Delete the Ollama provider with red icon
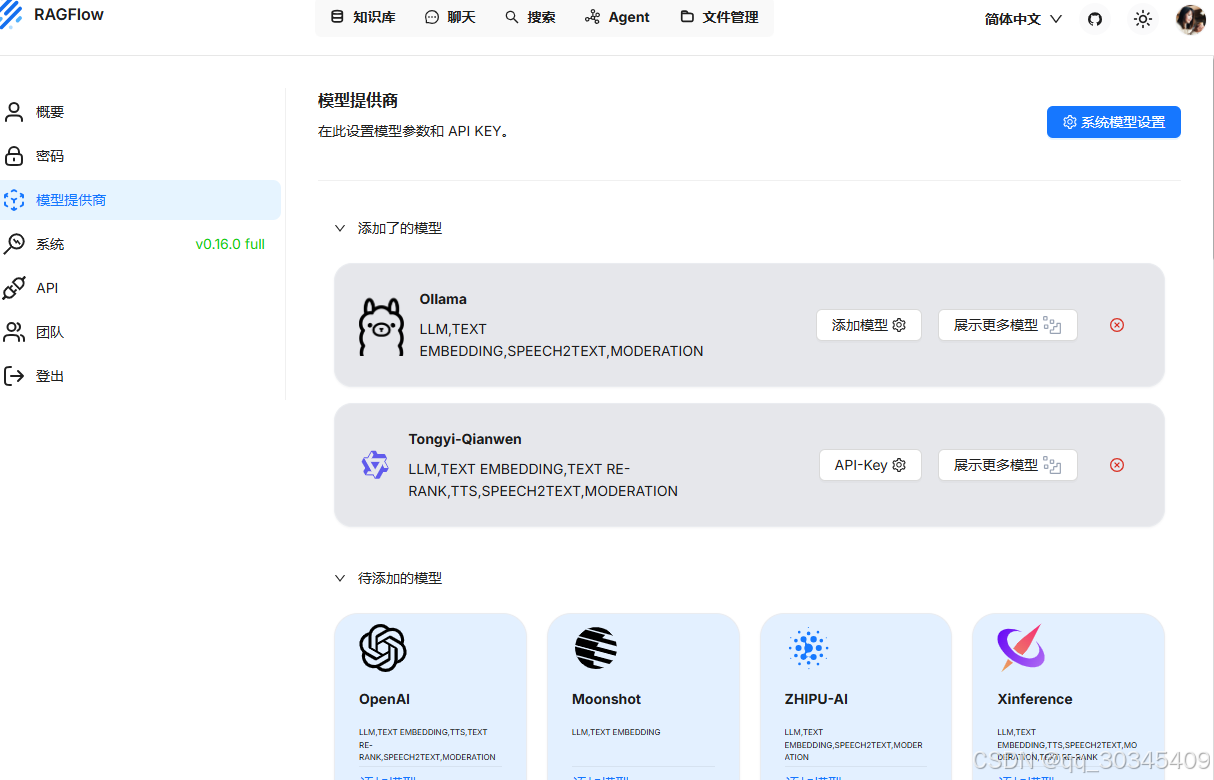This screenshot has height=780, width=1214. pyautogui.click(x=1117, y=325)
